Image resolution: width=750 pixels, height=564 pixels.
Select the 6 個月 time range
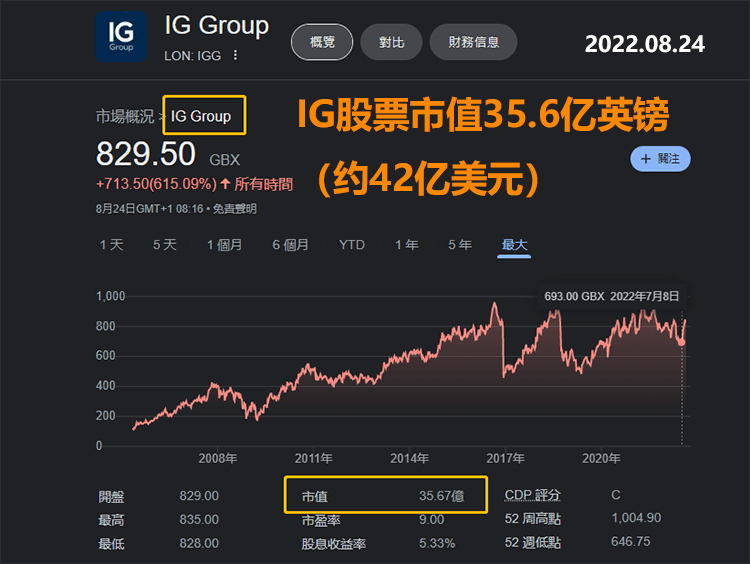pos(290,245)
